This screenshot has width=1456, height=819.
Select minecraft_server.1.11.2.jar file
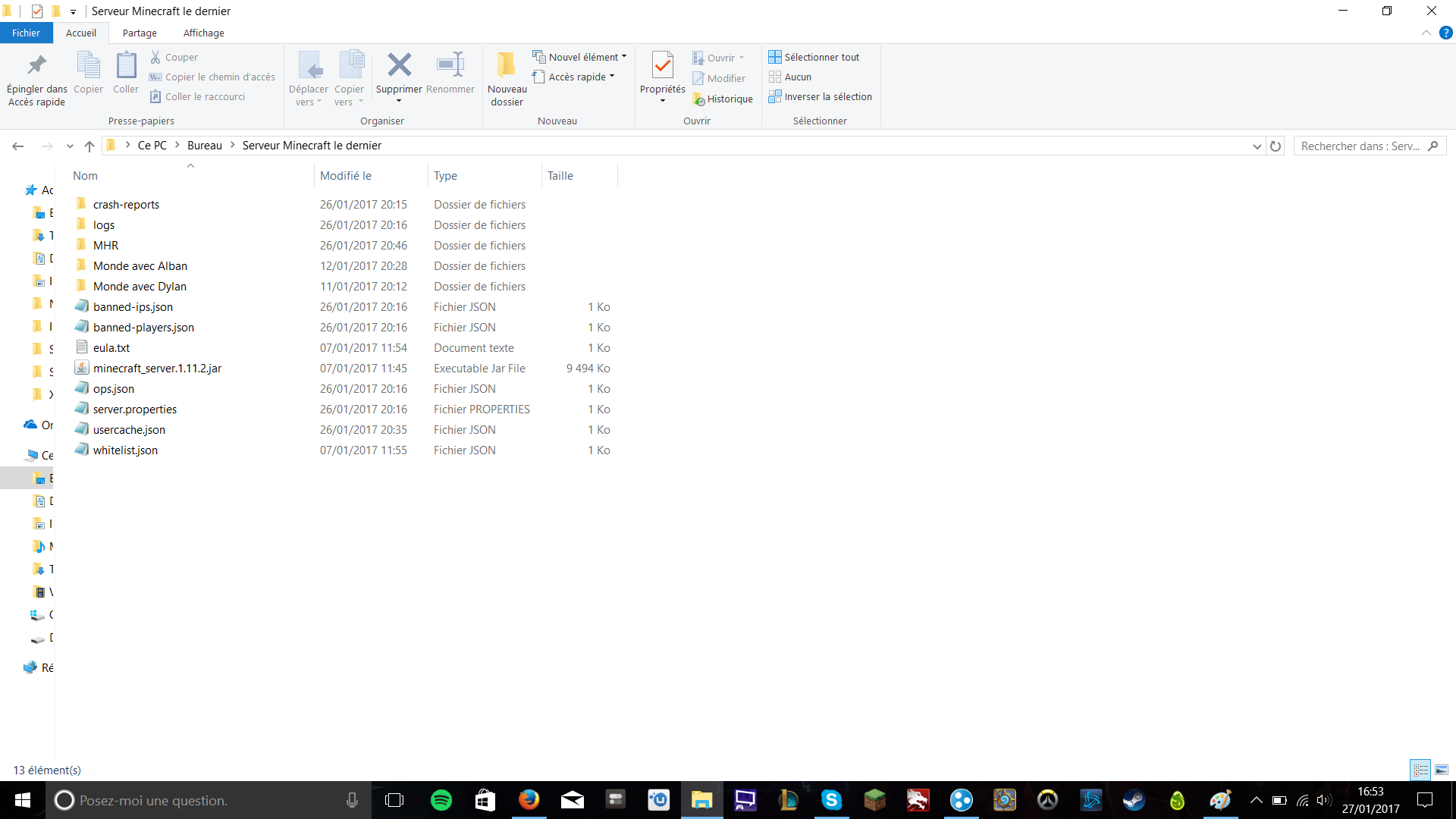tap(157, 368)
